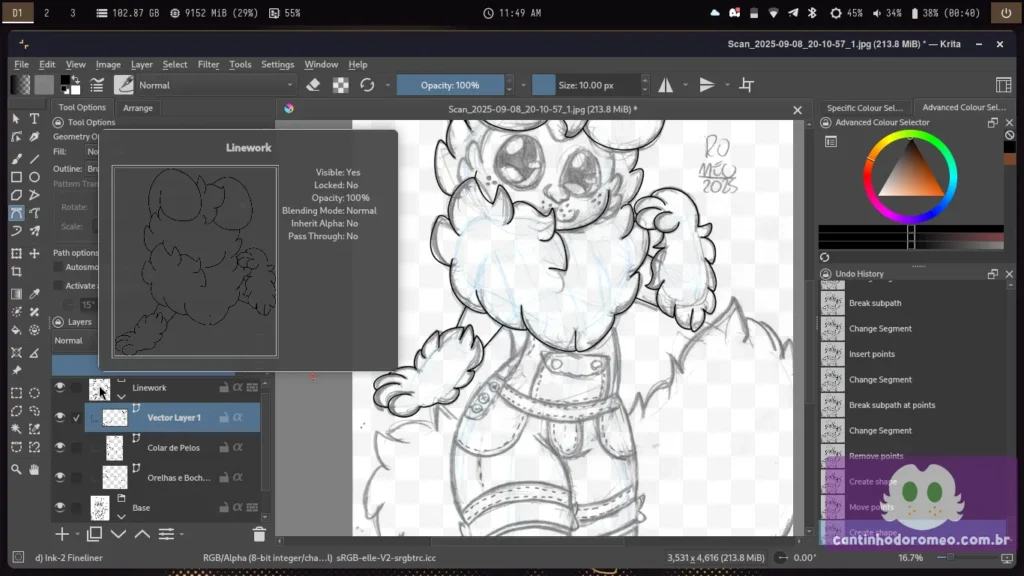Open the Settings menu
Image resolution: width=1024 pixels, height=576 pixels.
(x=278, y=64)
